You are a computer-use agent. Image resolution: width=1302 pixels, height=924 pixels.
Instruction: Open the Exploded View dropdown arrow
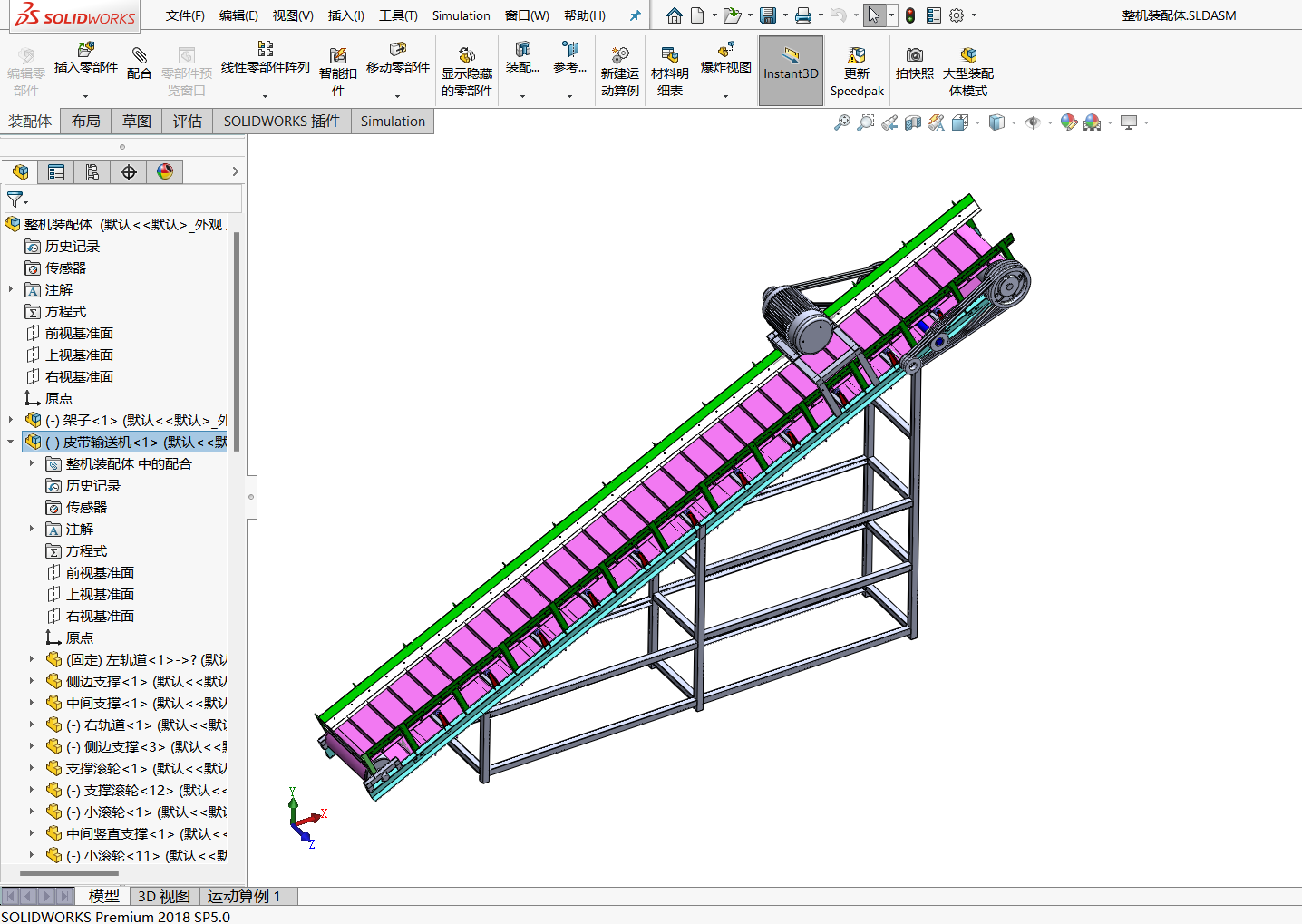coord(725,95)
